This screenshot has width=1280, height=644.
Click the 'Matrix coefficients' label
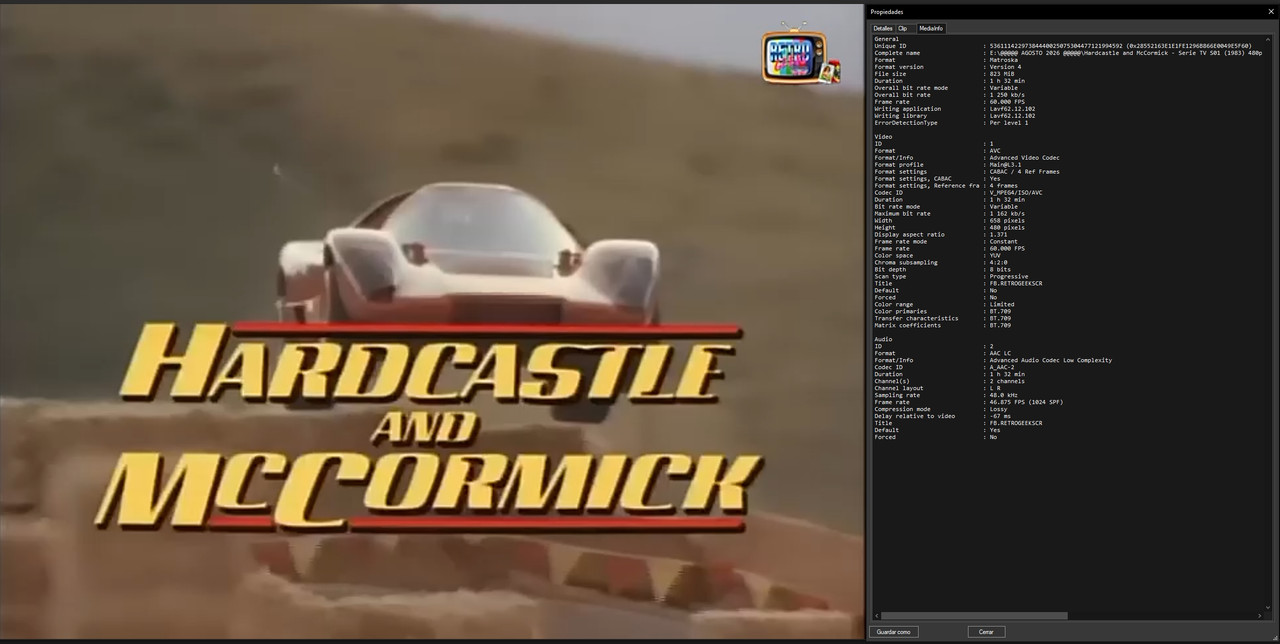coord(907,326)
